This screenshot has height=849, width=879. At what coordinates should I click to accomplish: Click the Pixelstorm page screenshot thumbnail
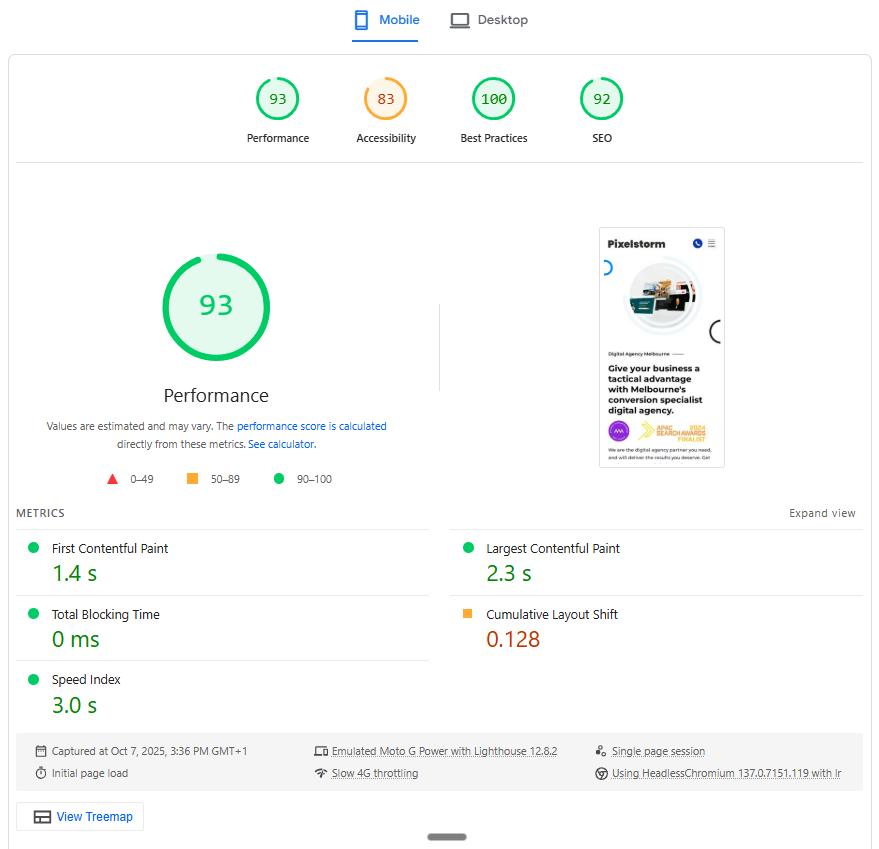pyautogui.click(x=661, y=347)
